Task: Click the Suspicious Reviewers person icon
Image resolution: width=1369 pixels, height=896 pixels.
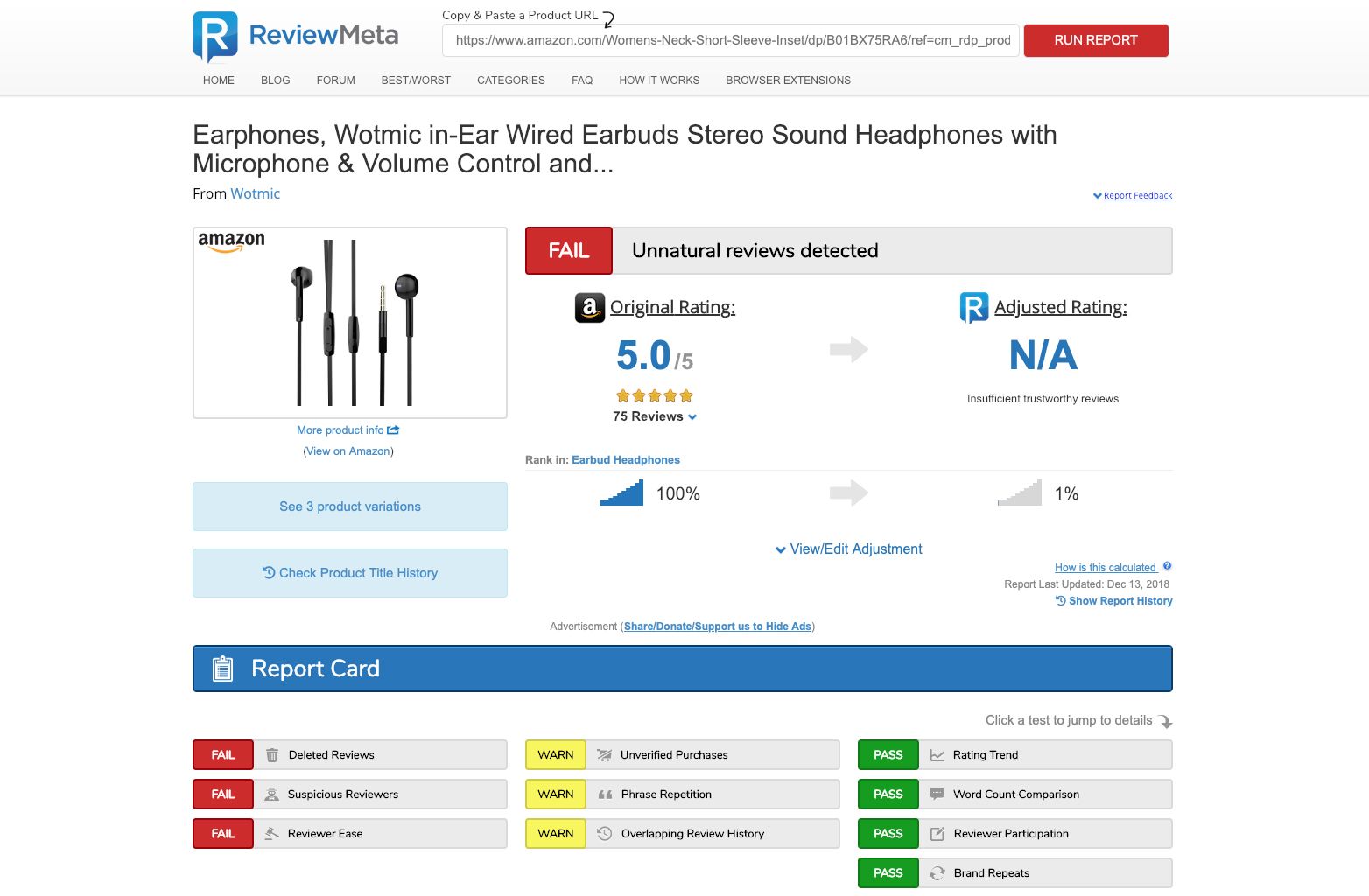Action: (x=272, y=794)
